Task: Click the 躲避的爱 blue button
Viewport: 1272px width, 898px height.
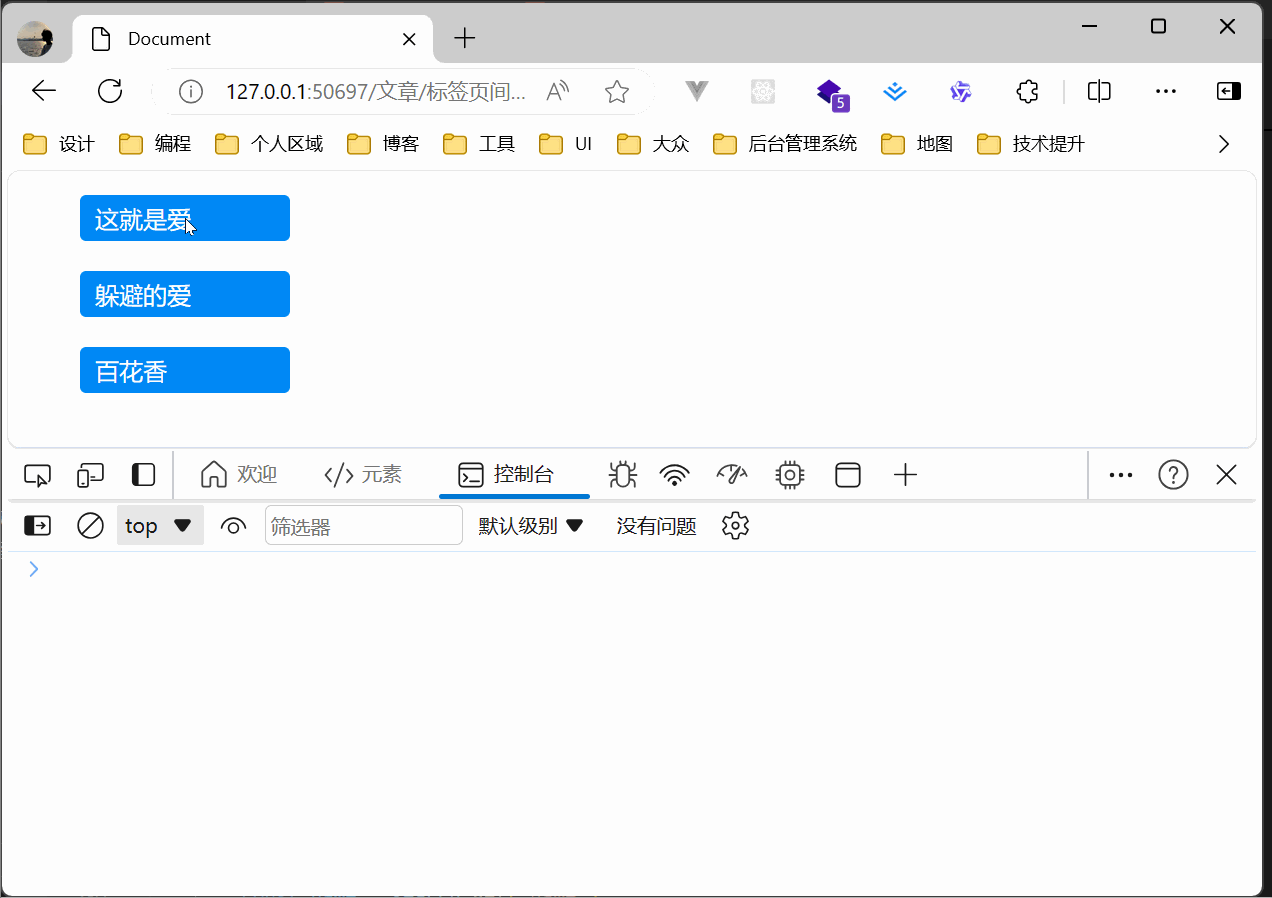Action: pyautogui.click(x=185, y=295)
